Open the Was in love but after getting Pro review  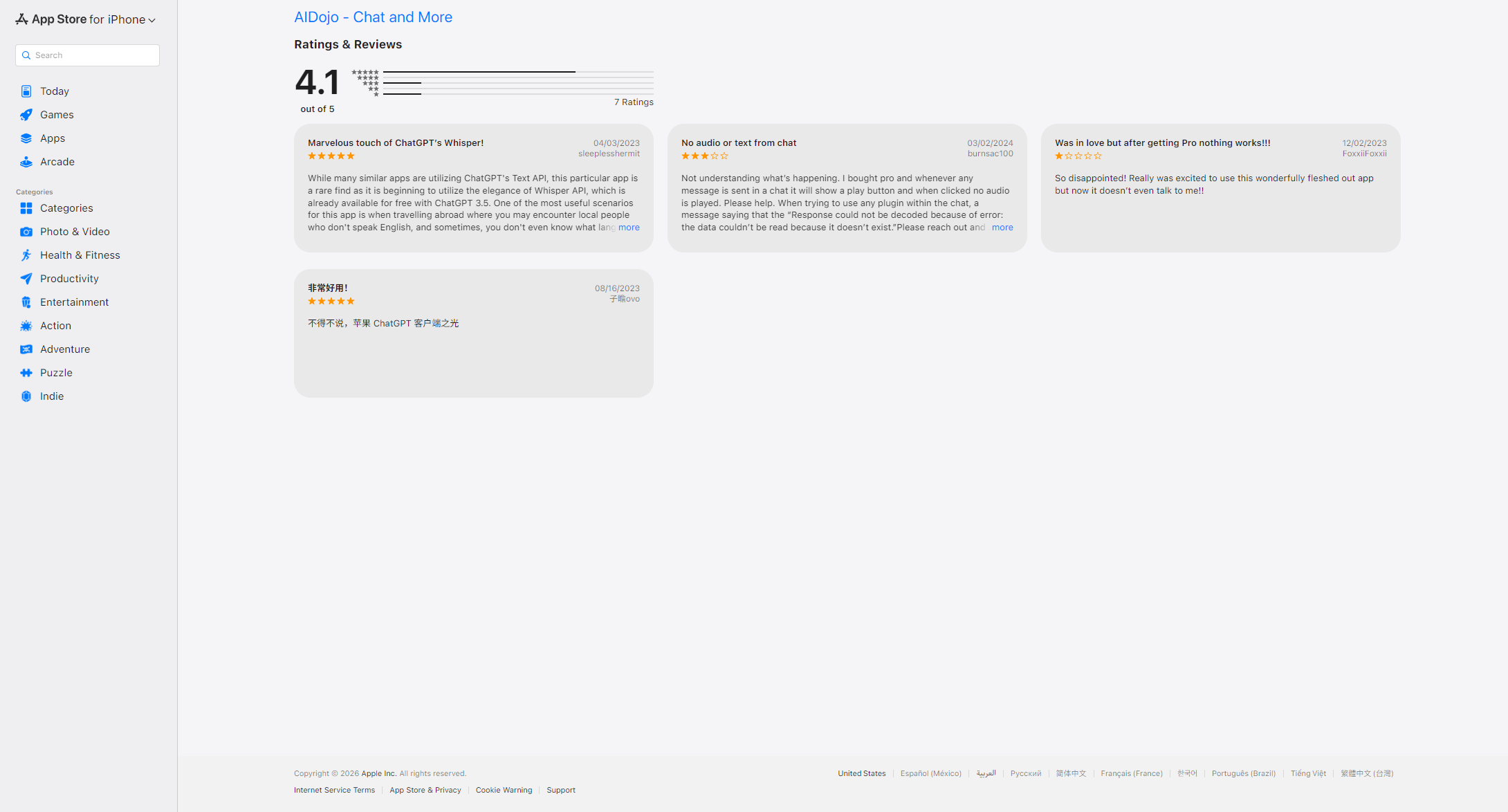1221,188
